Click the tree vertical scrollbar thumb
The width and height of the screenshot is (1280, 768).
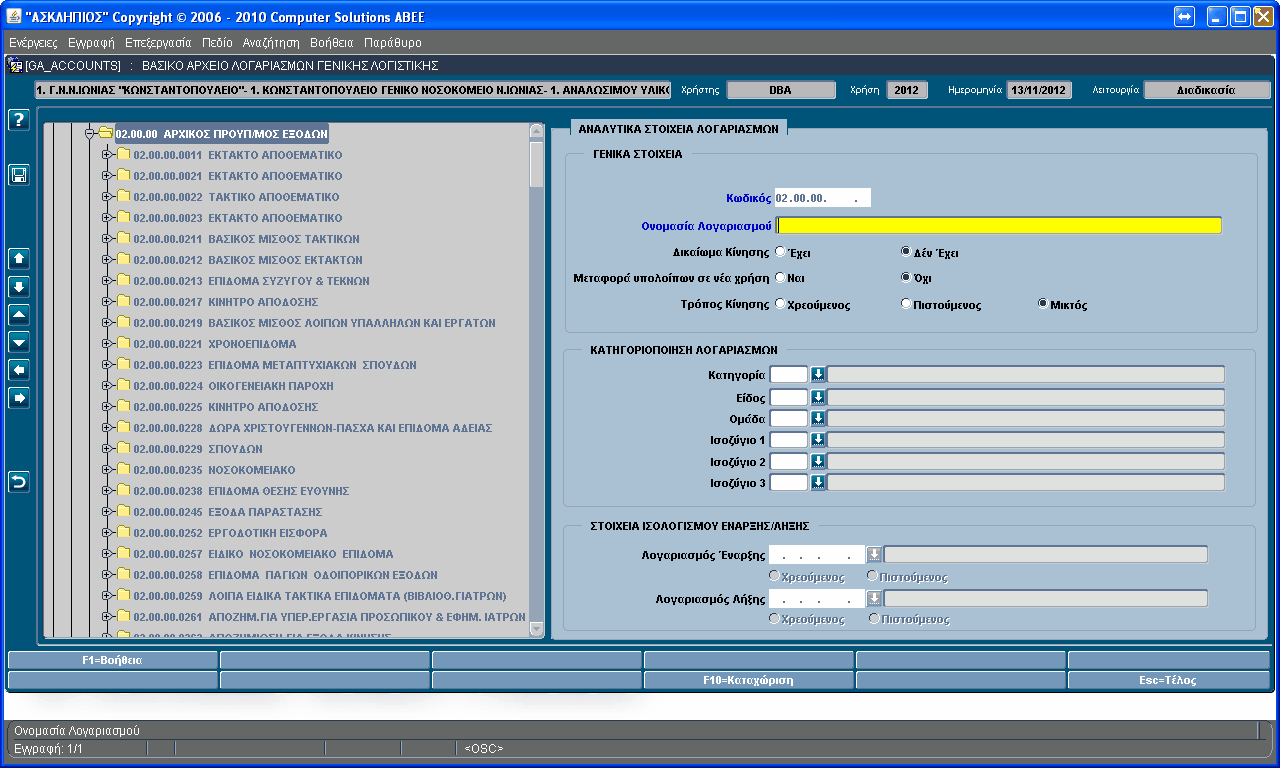tap(537, 164)
